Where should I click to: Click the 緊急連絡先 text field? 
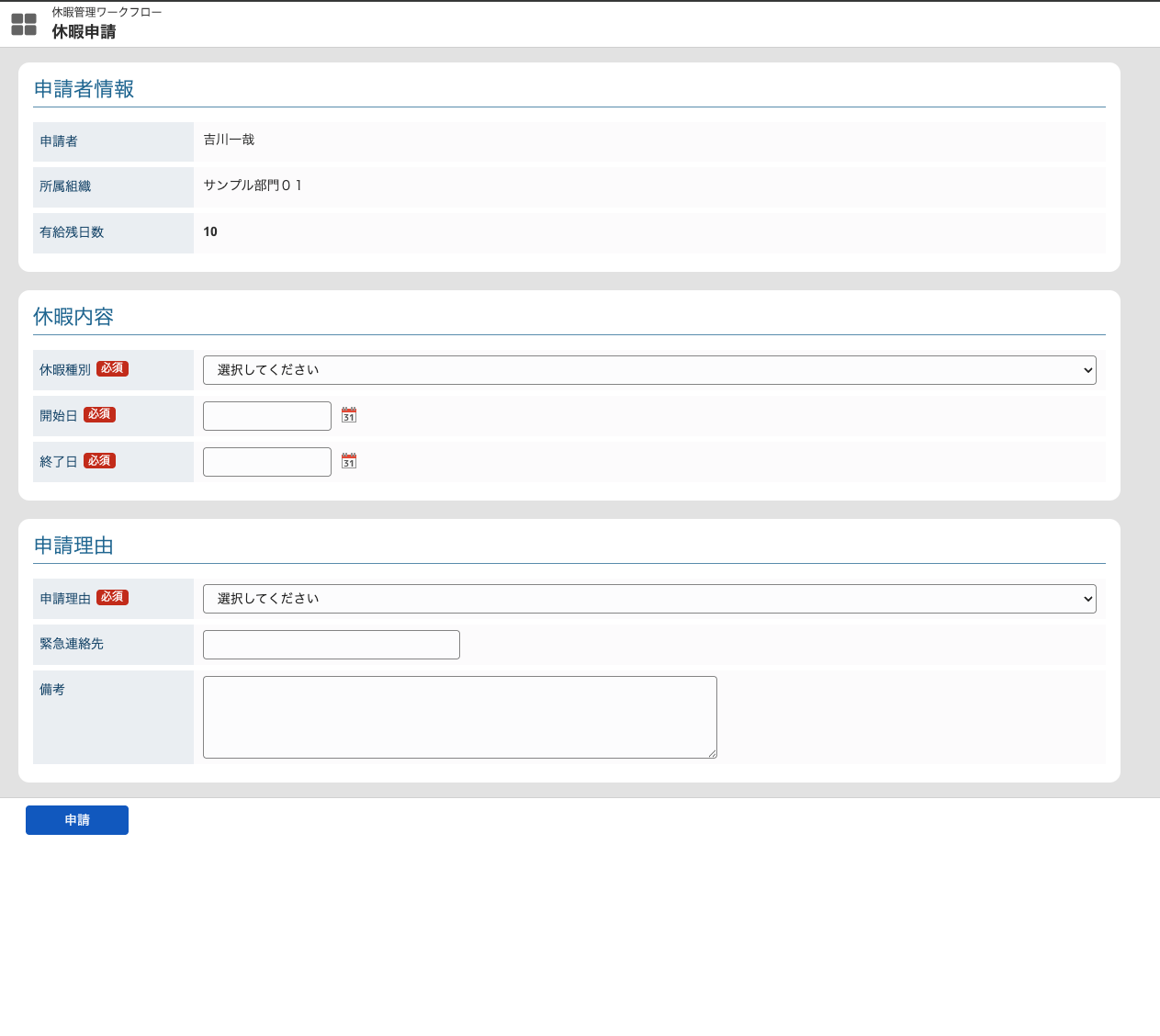[332, 645]
